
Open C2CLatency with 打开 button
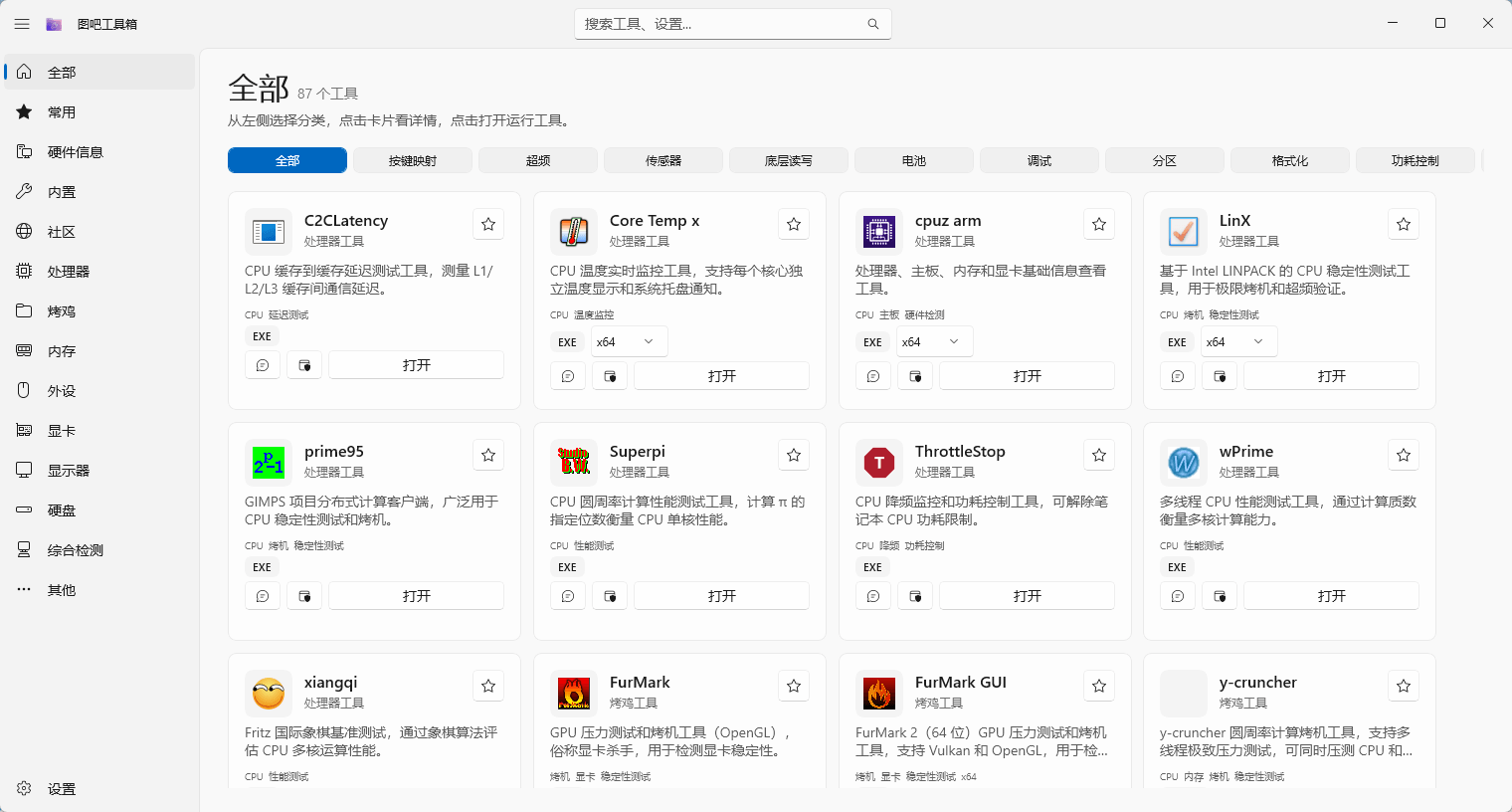(417, 365)
